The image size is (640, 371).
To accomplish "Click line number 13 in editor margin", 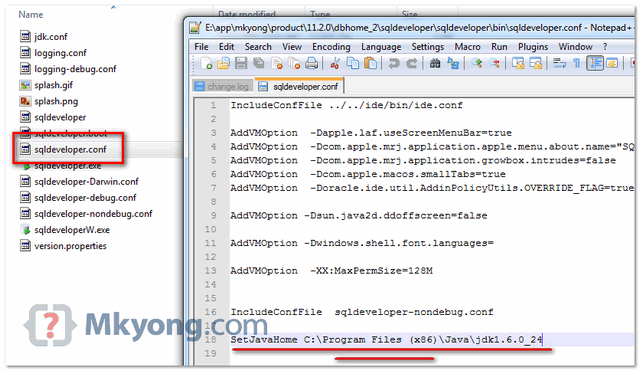I will (210, 271).
